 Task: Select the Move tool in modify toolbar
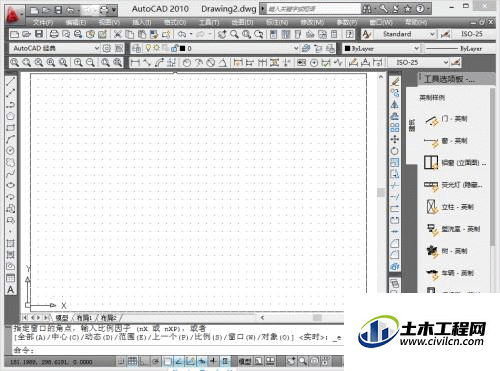[395, 139]
